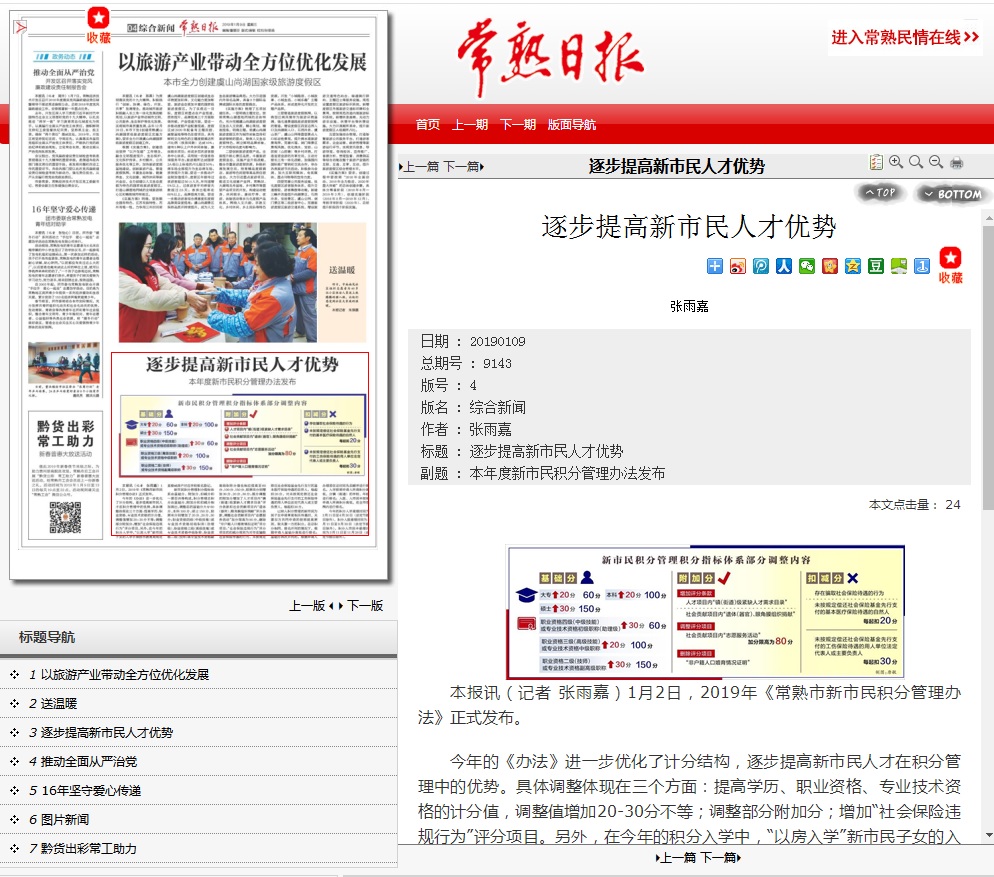Screen dimensions: 994x877
Task: Click the light green share icon beside Douban
Action: [x=899, y=266]
